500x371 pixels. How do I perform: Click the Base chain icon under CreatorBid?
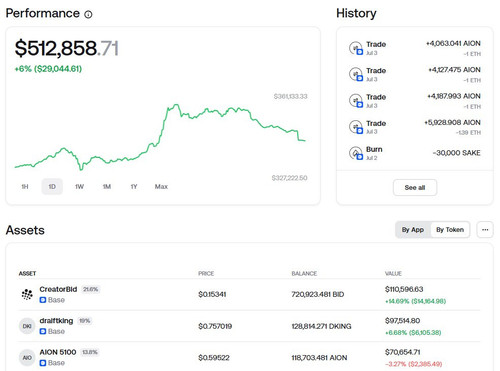43,300
